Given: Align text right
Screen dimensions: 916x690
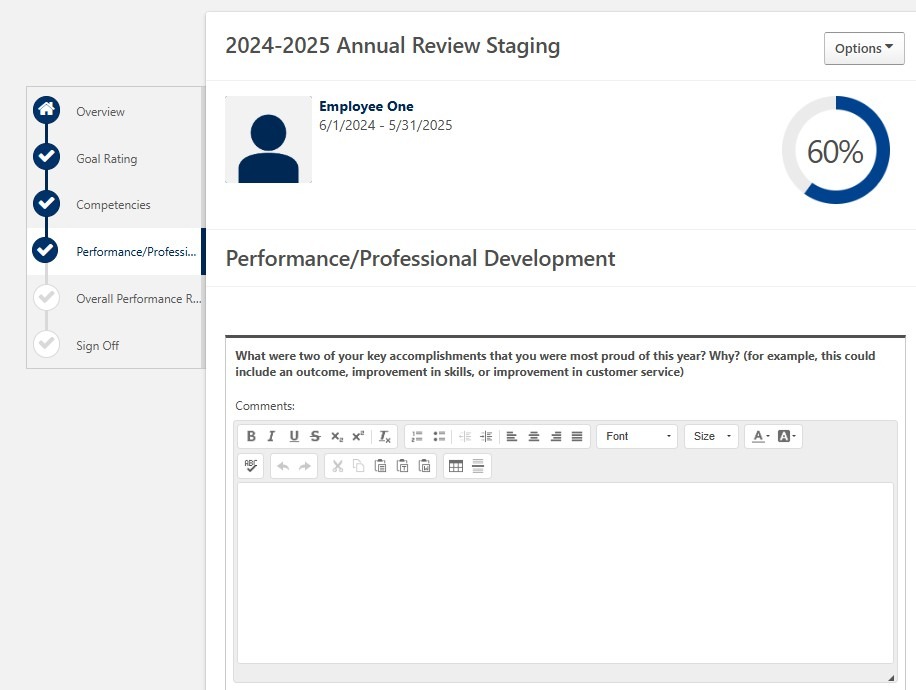Looking at the screenshot, I should tap(556, 436).
